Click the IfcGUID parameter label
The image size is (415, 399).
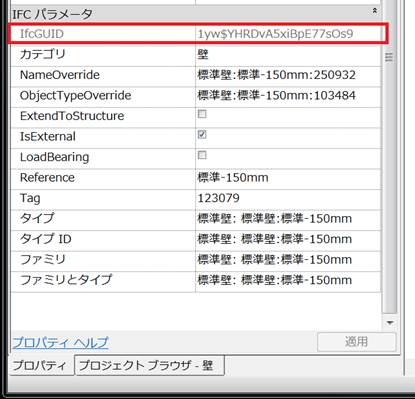click(x=42, y=34)
